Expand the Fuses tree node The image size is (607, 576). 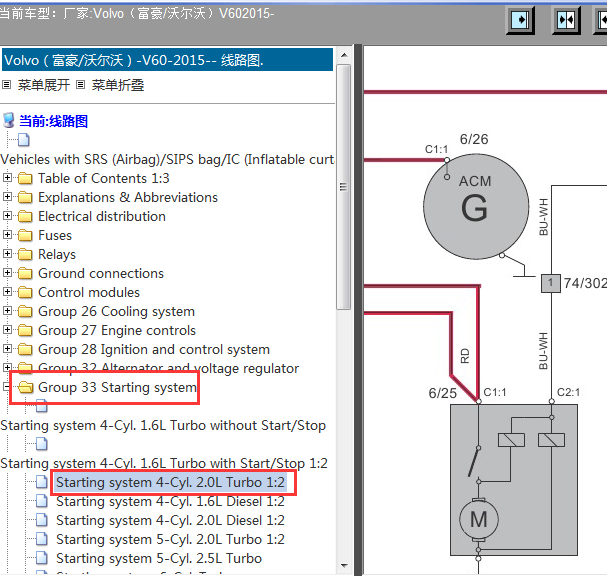pos(7,235)
